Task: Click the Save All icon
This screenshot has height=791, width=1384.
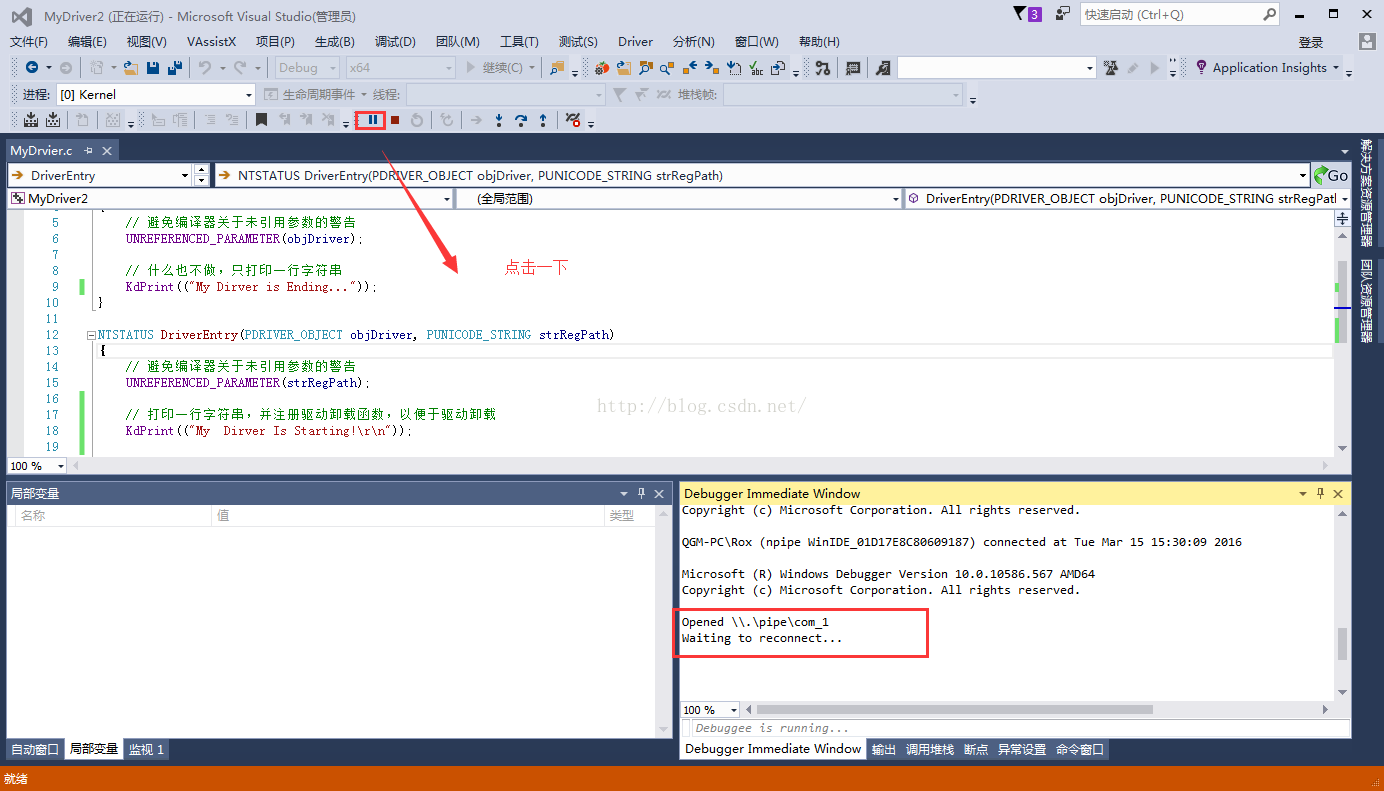Action: (x=175, y=68)
